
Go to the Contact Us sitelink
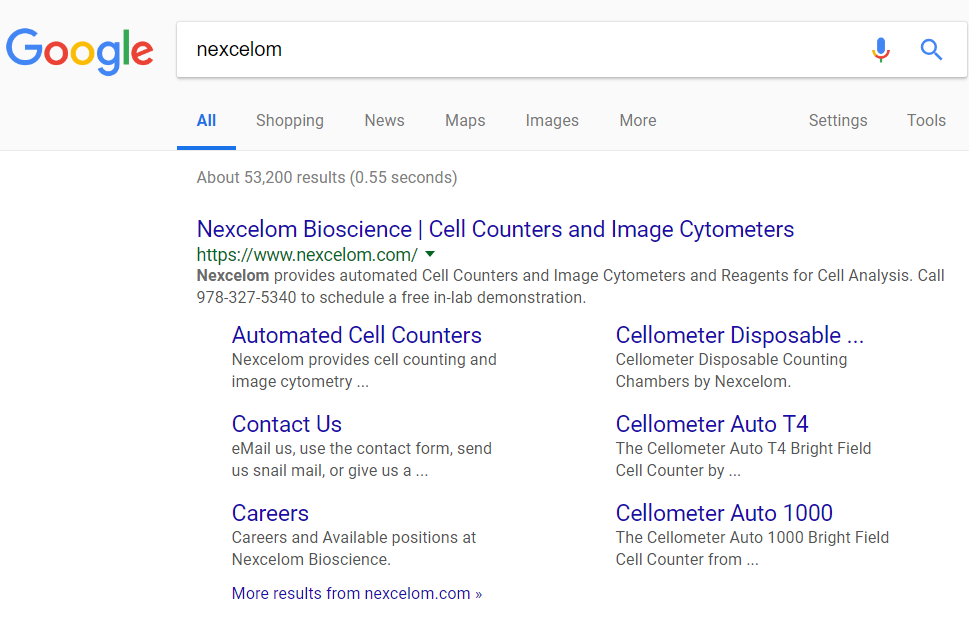[x=287, y=424]
